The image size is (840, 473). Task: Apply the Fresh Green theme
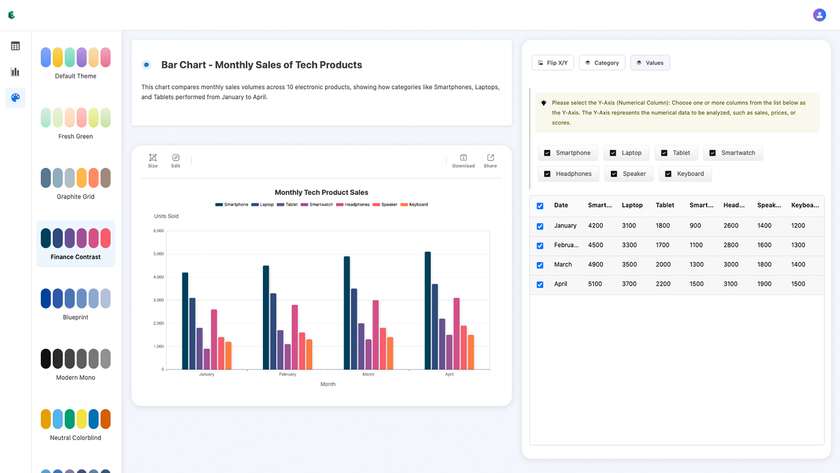coord(75,119)
